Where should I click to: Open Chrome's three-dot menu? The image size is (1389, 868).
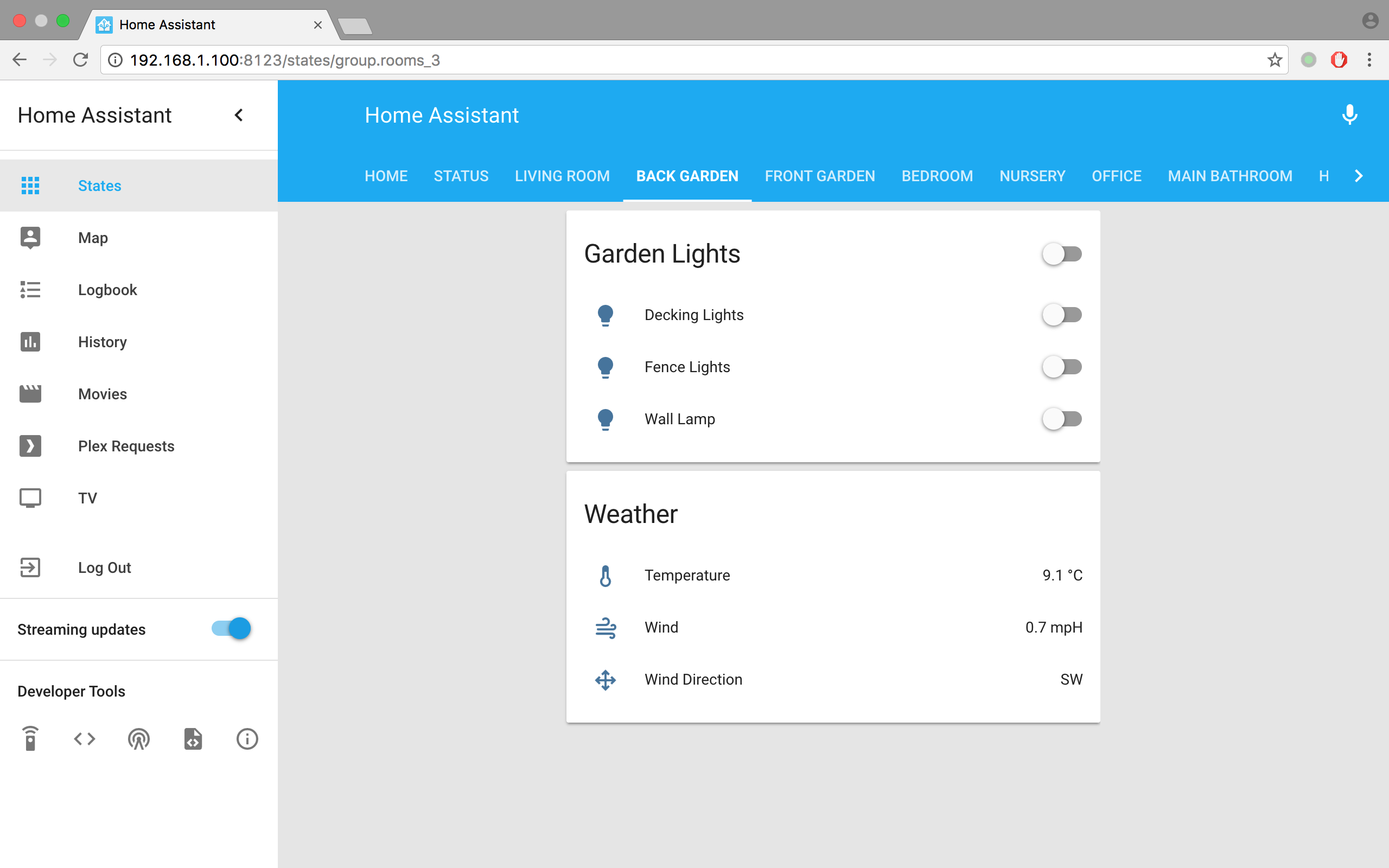(x=1369, y=60)
